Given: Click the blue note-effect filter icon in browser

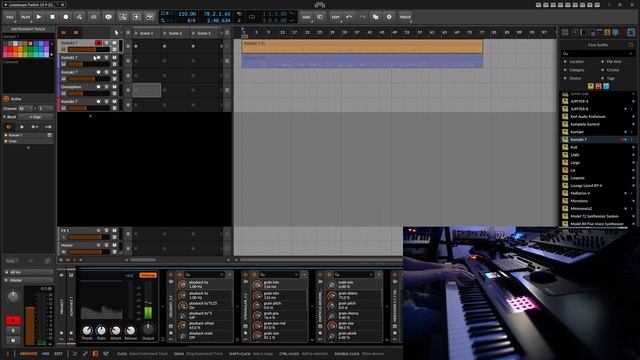Looking at the screenshot, I should point(606,86).
